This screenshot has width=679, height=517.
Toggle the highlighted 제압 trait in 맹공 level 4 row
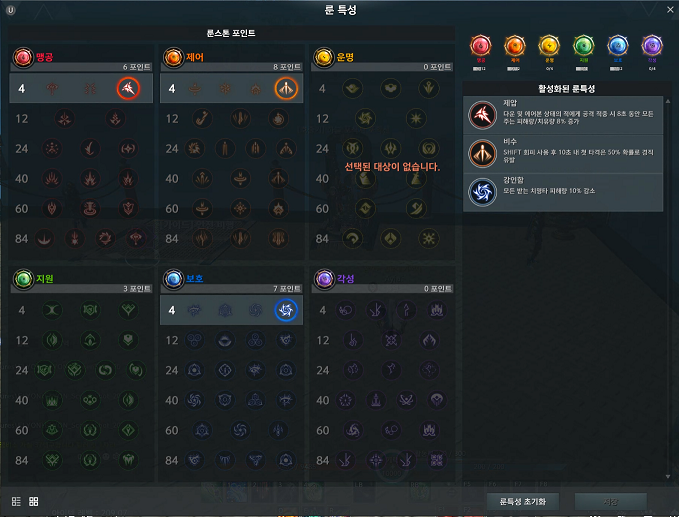(128, 88)
